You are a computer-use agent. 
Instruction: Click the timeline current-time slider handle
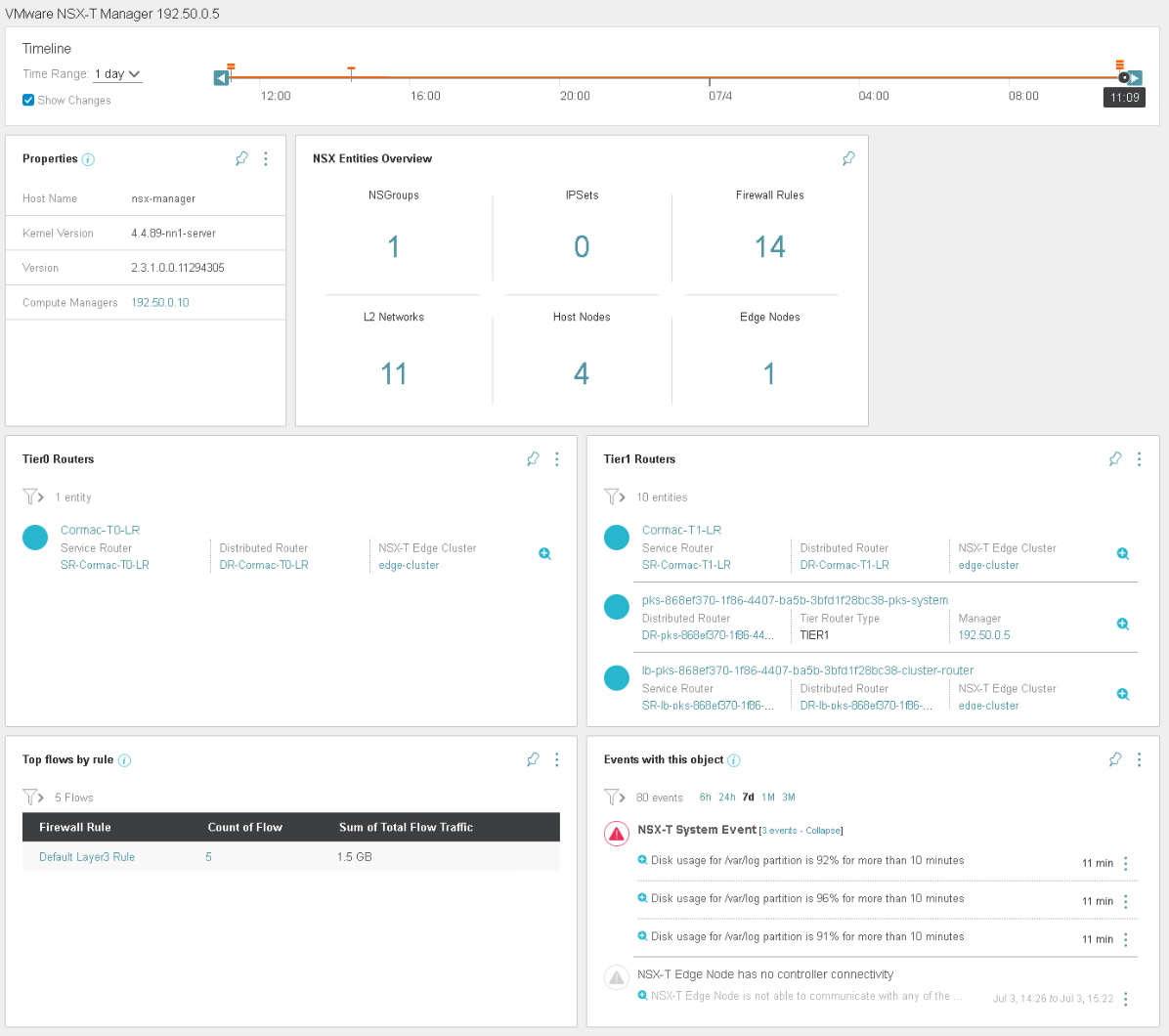click(x=1124, y=77)
